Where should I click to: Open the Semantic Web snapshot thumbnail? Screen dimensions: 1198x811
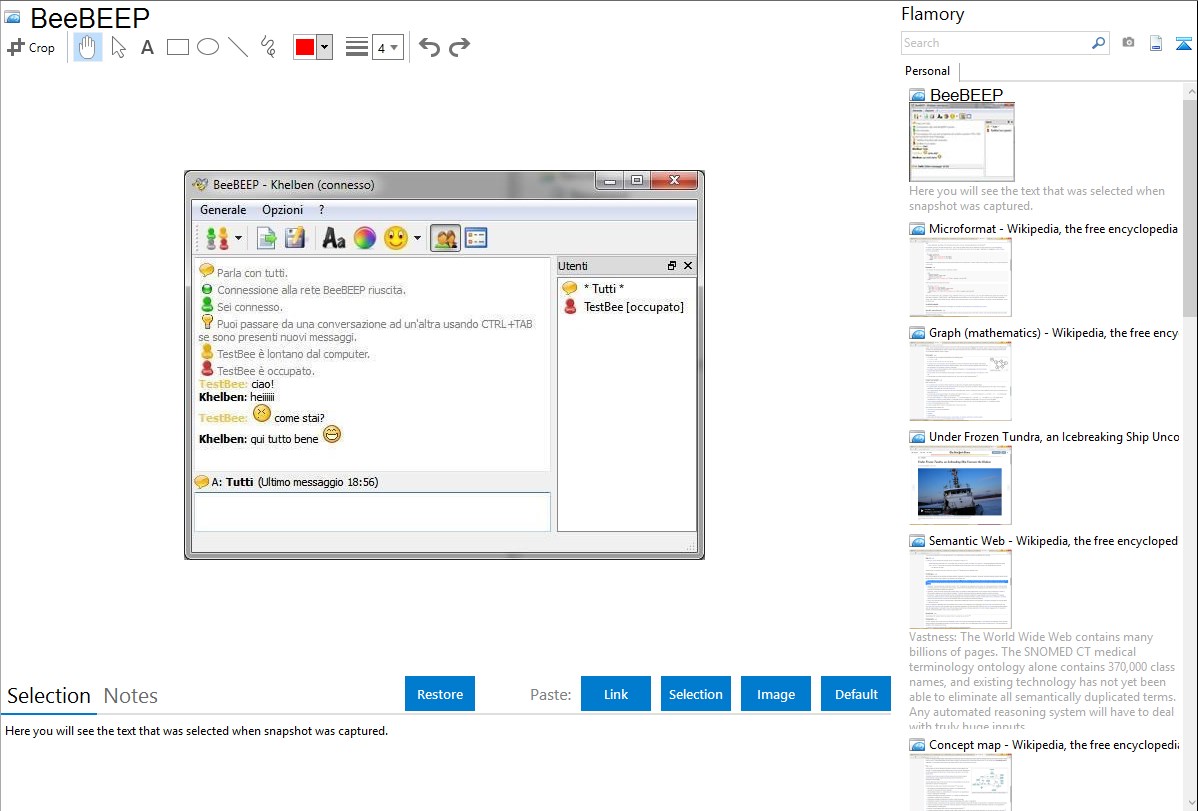(x=960, y=589)
